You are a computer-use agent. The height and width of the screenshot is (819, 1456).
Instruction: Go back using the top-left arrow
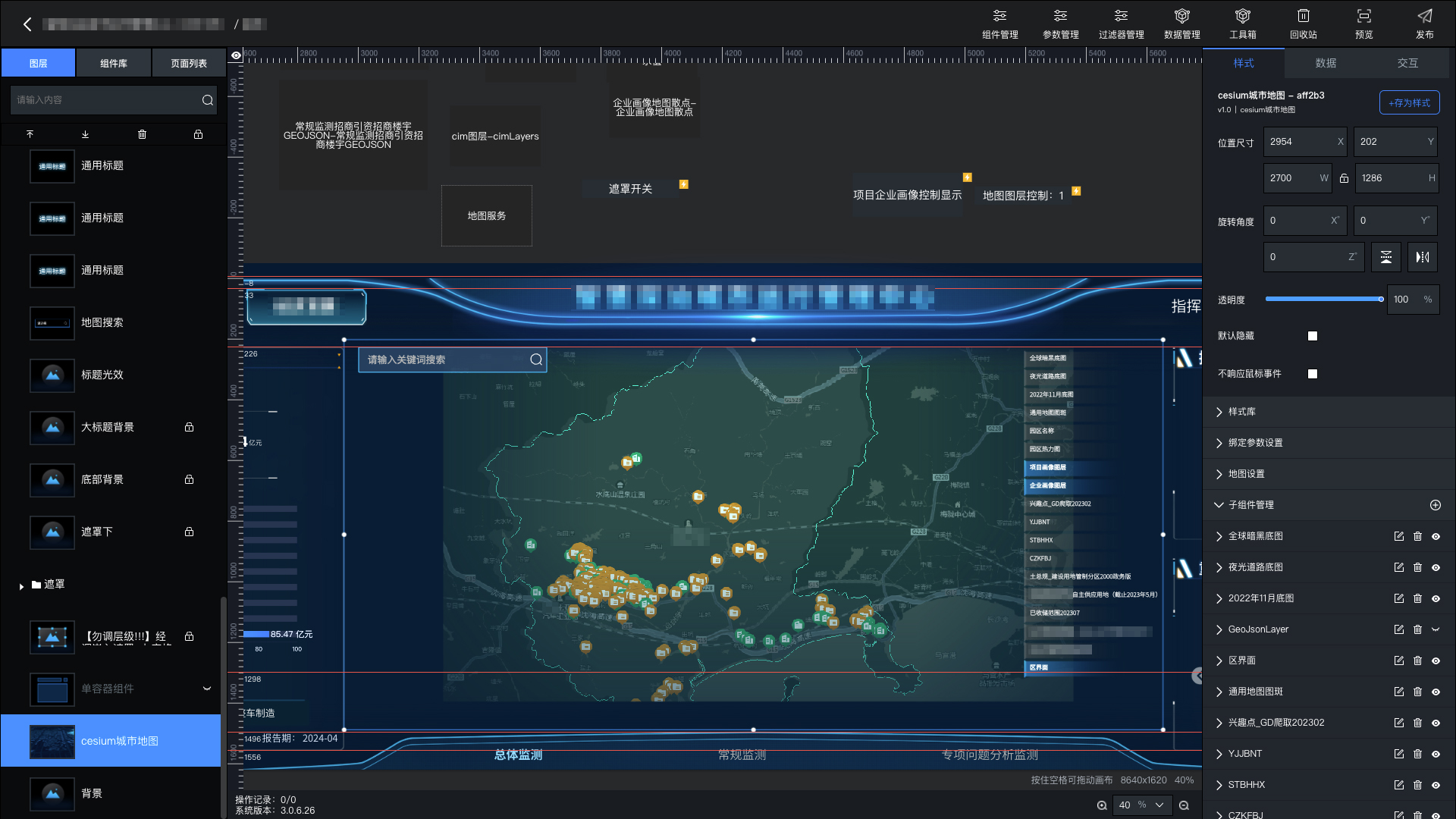pyautogui.click(x=27, y=24)
